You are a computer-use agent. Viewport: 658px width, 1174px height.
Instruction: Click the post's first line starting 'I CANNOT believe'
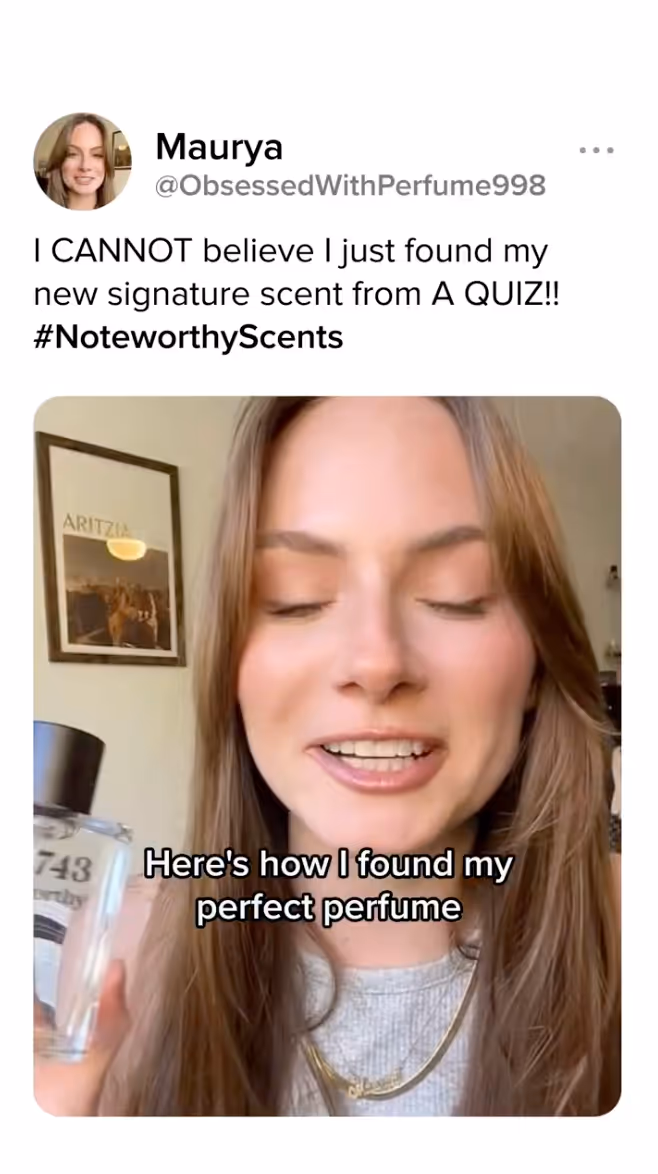click(x=290, y=252)
